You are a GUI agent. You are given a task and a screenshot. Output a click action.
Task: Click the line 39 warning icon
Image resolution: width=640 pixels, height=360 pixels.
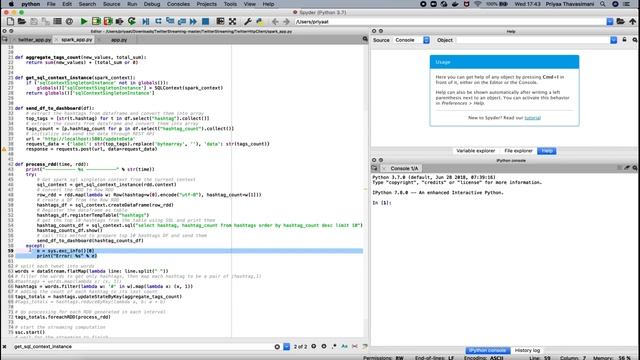click(4, 149)
